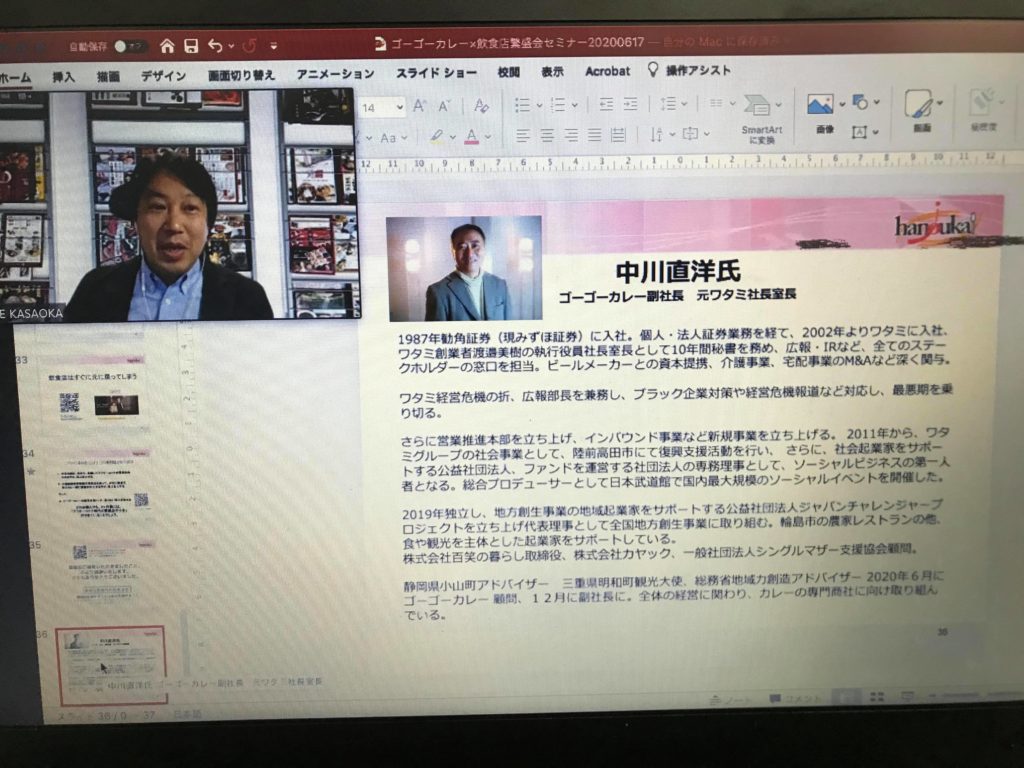Open Customize Quick Access Toolbar dropdown
Image resolution: width=1024 pixels, height=768 pixels.
[x=274, y=46]
